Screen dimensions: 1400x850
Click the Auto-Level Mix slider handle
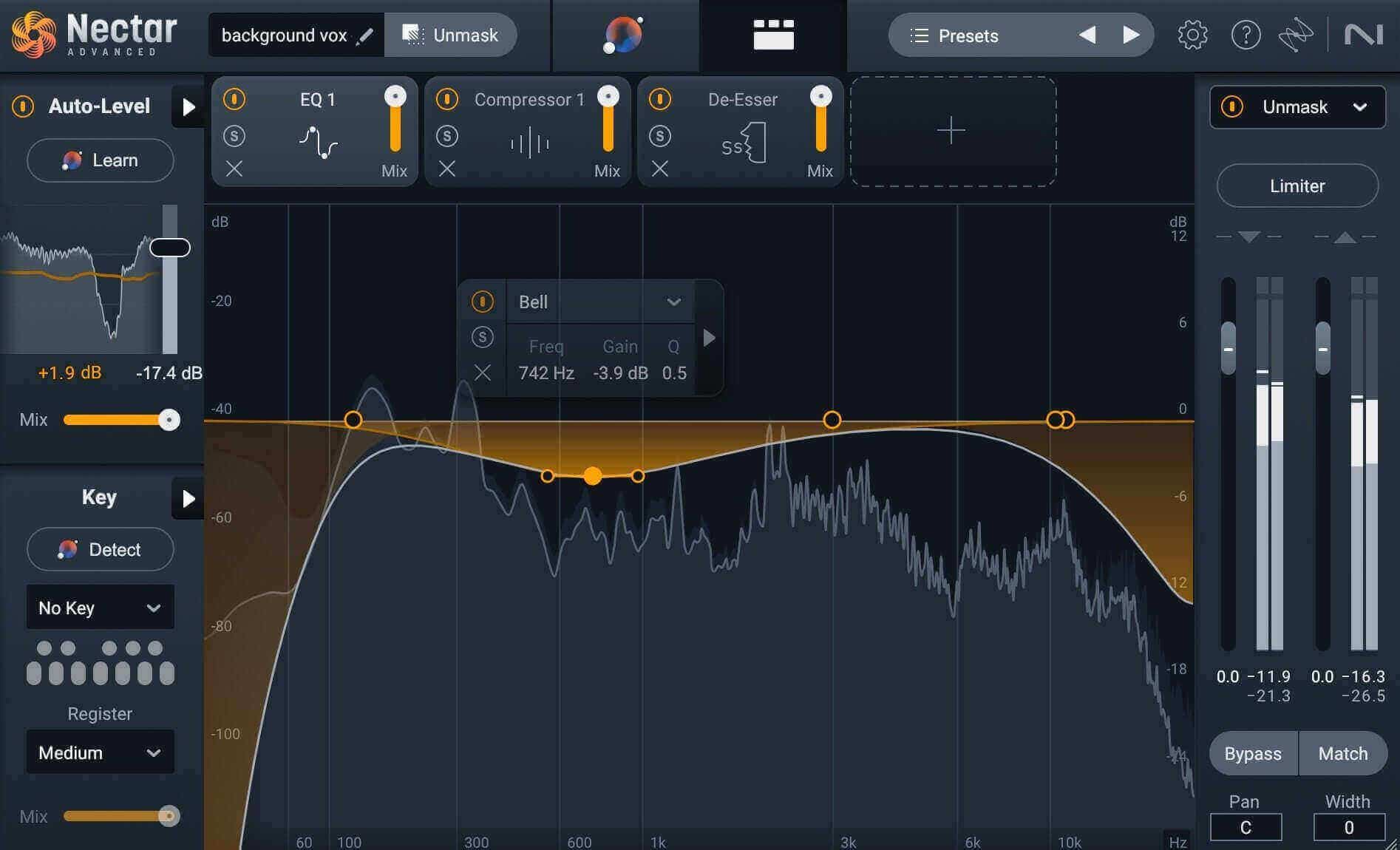(169, 420)
